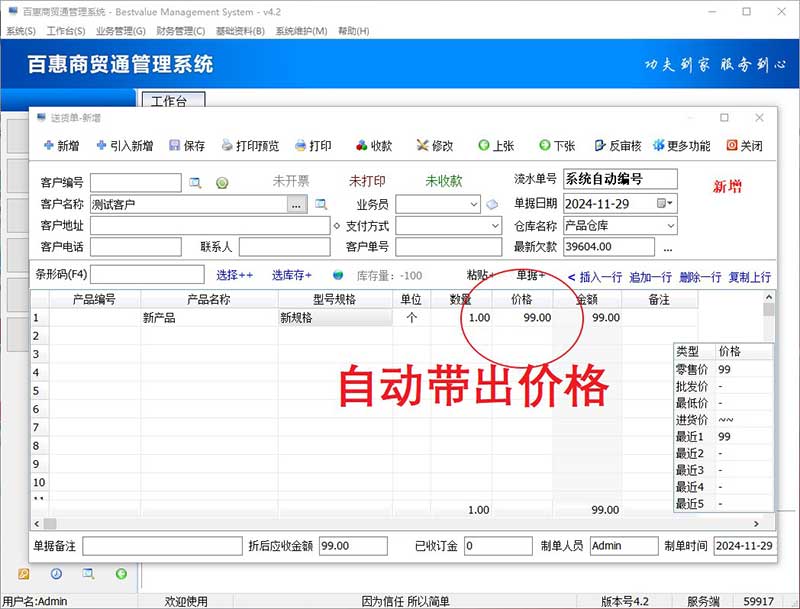Click the 联系人 input field

(x=285, y=247)
